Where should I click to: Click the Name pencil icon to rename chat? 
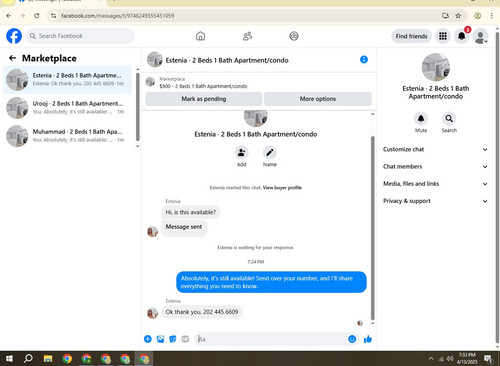(269, 153)
